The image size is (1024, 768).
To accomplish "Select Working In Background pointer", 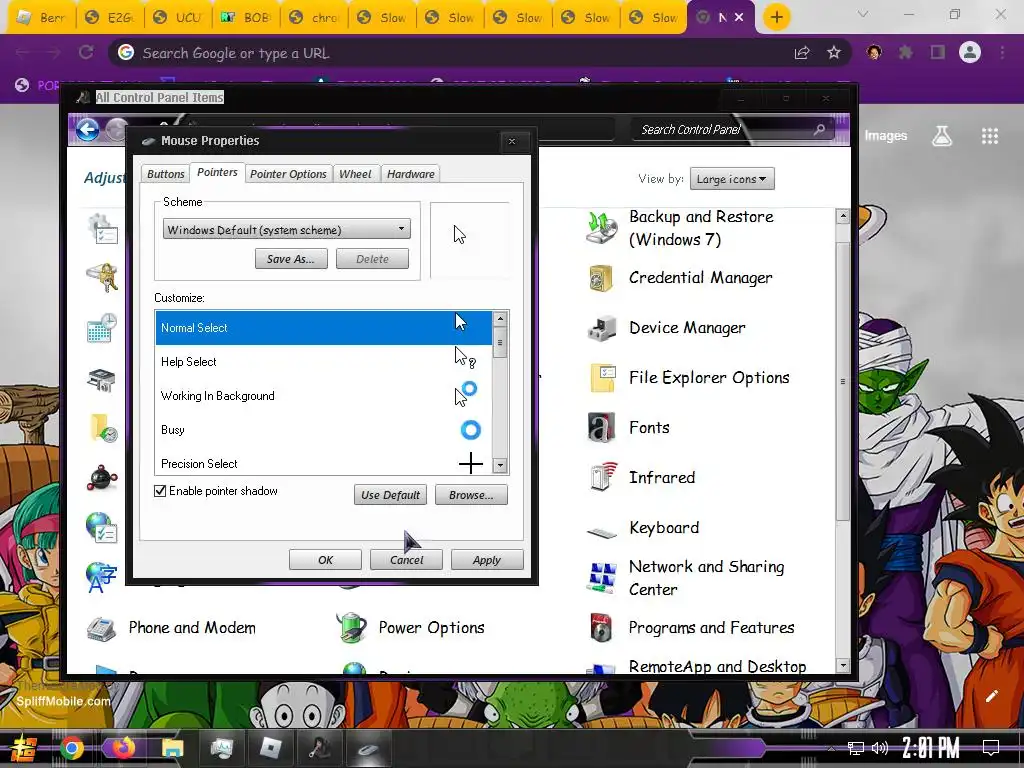I will coord(324,396).
